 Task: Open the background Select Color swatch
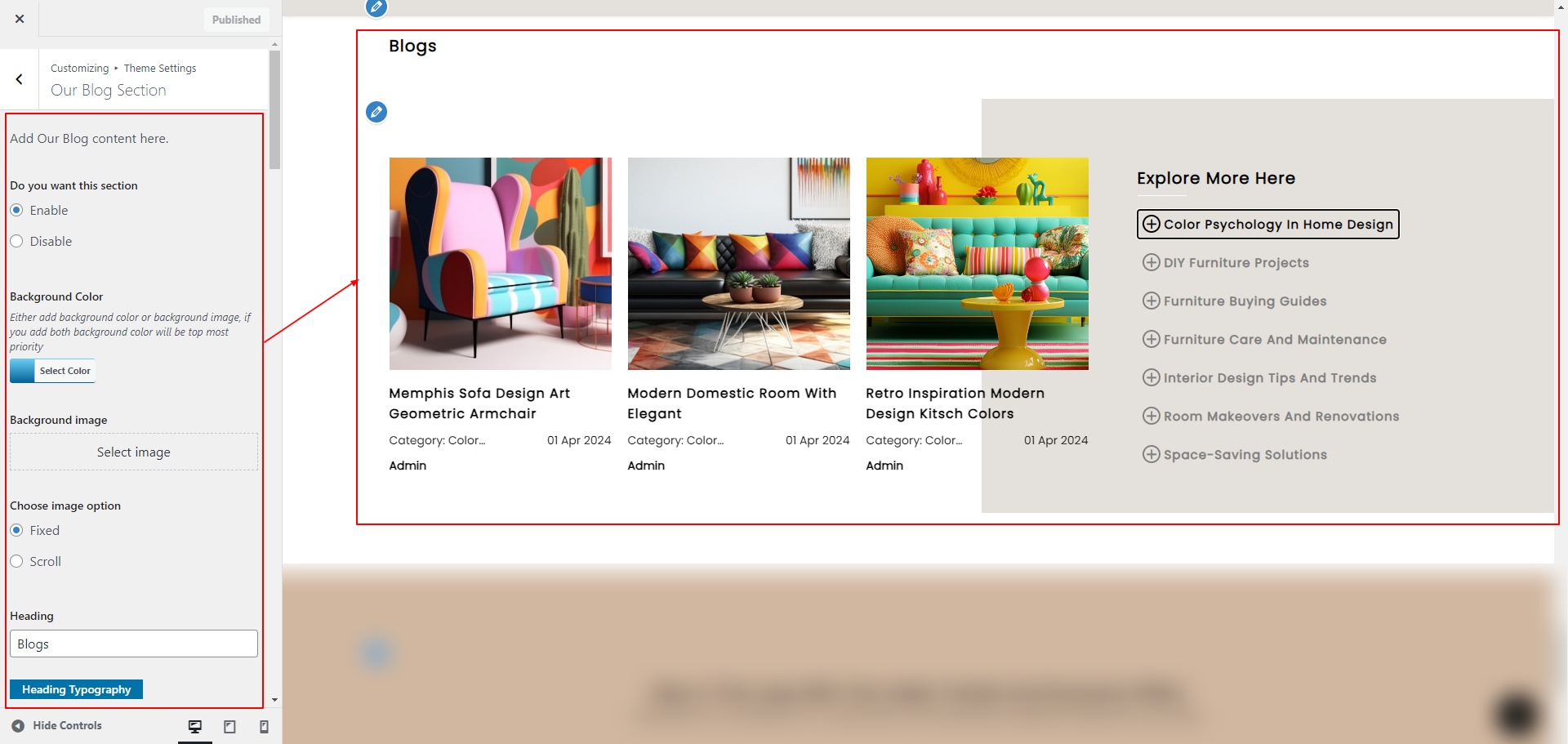point(52,371)
